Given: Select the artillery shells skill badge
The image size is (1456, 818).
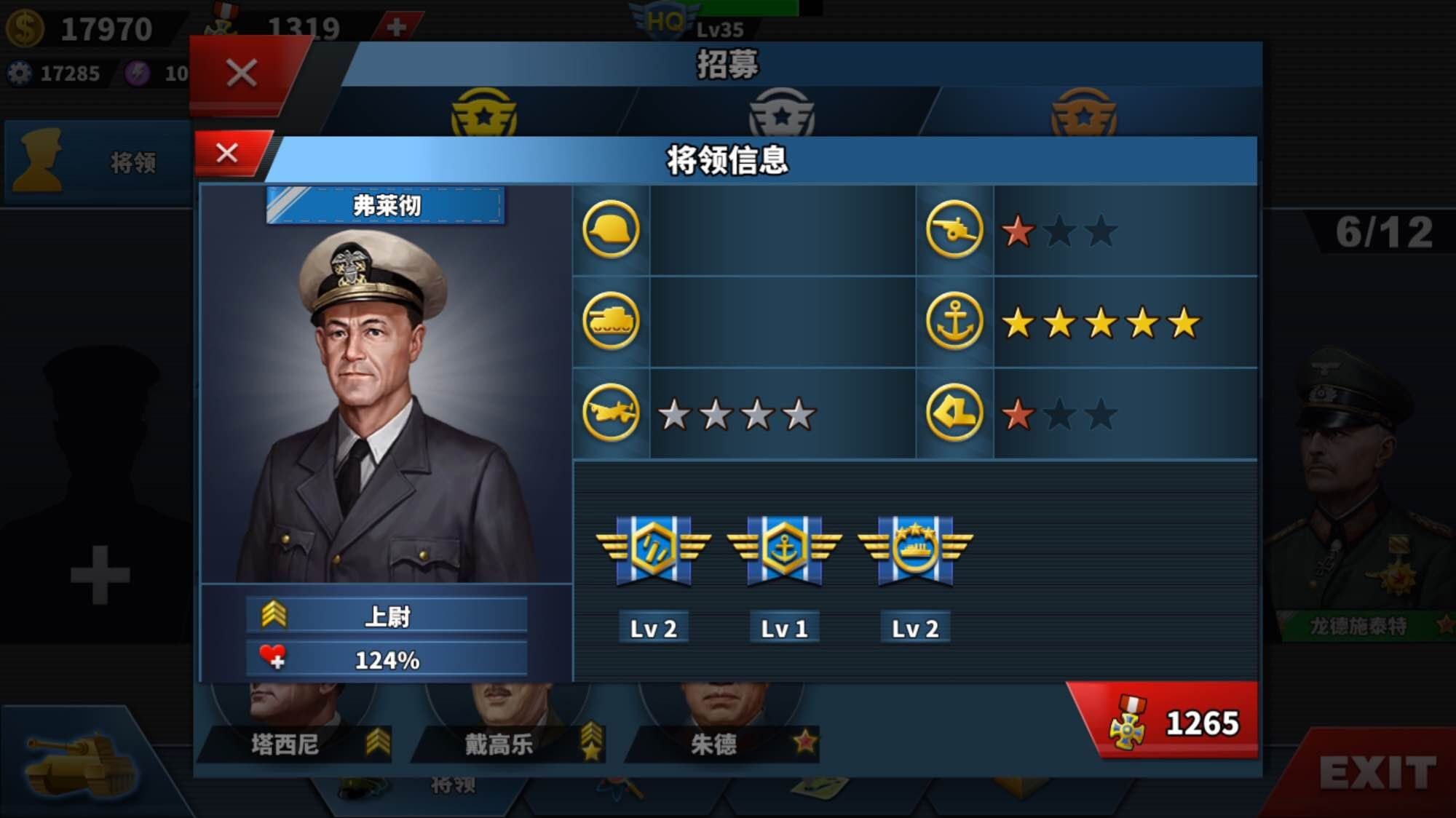Looking at the screenshot, I should pyautogui.click(x=653, y=551).
